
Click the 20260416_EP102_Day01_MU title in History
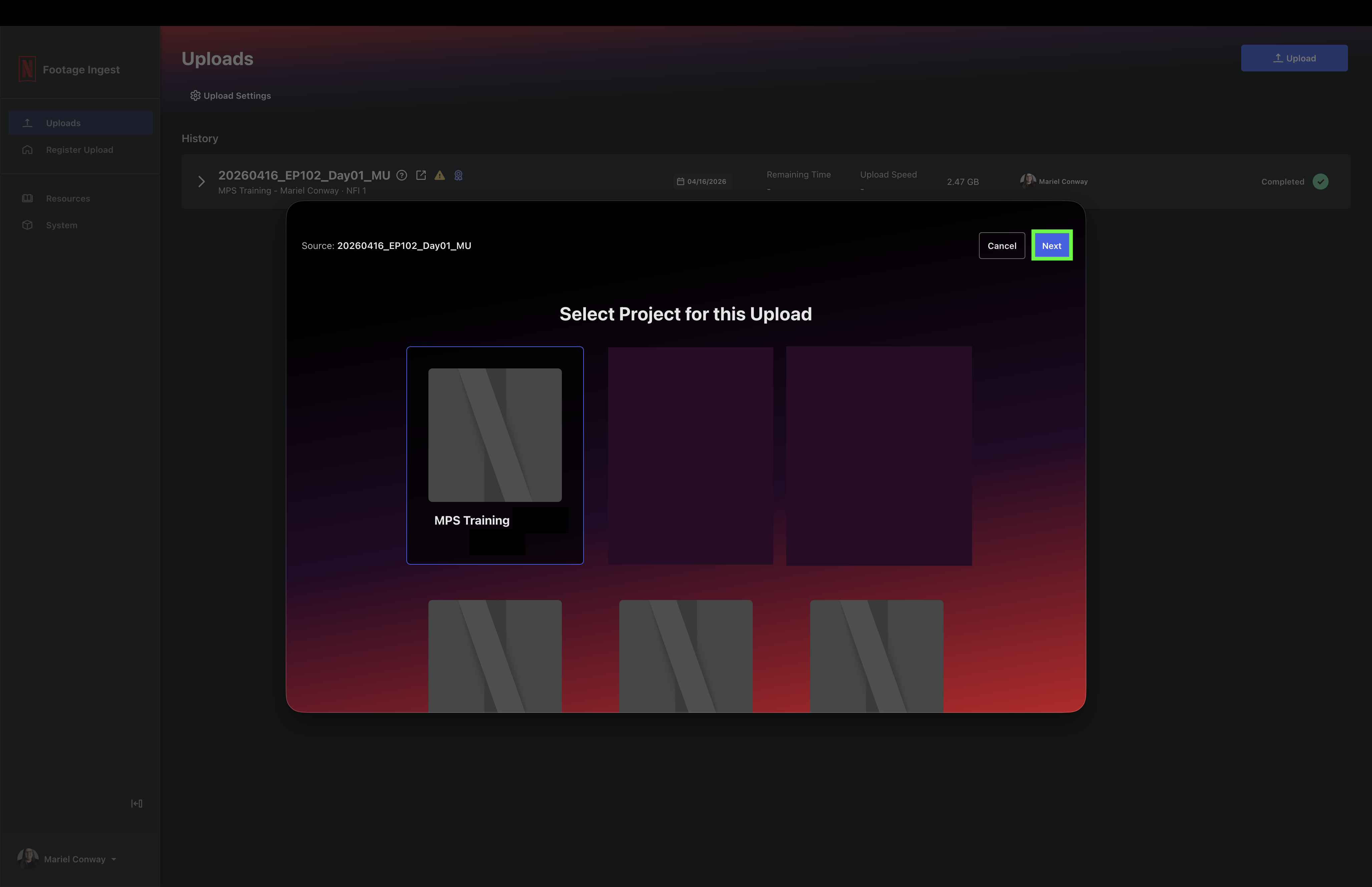pos(304,175)
